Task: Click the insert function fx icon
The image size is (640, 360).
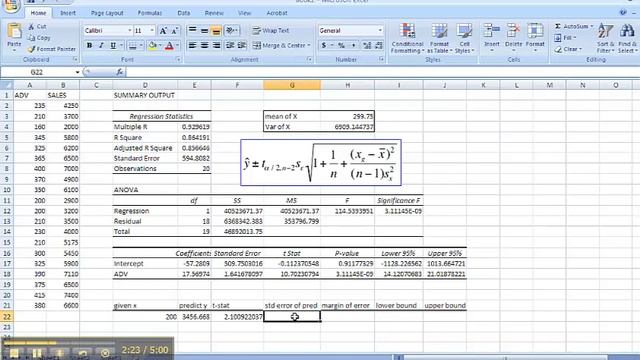Action: tap(119, 72)
